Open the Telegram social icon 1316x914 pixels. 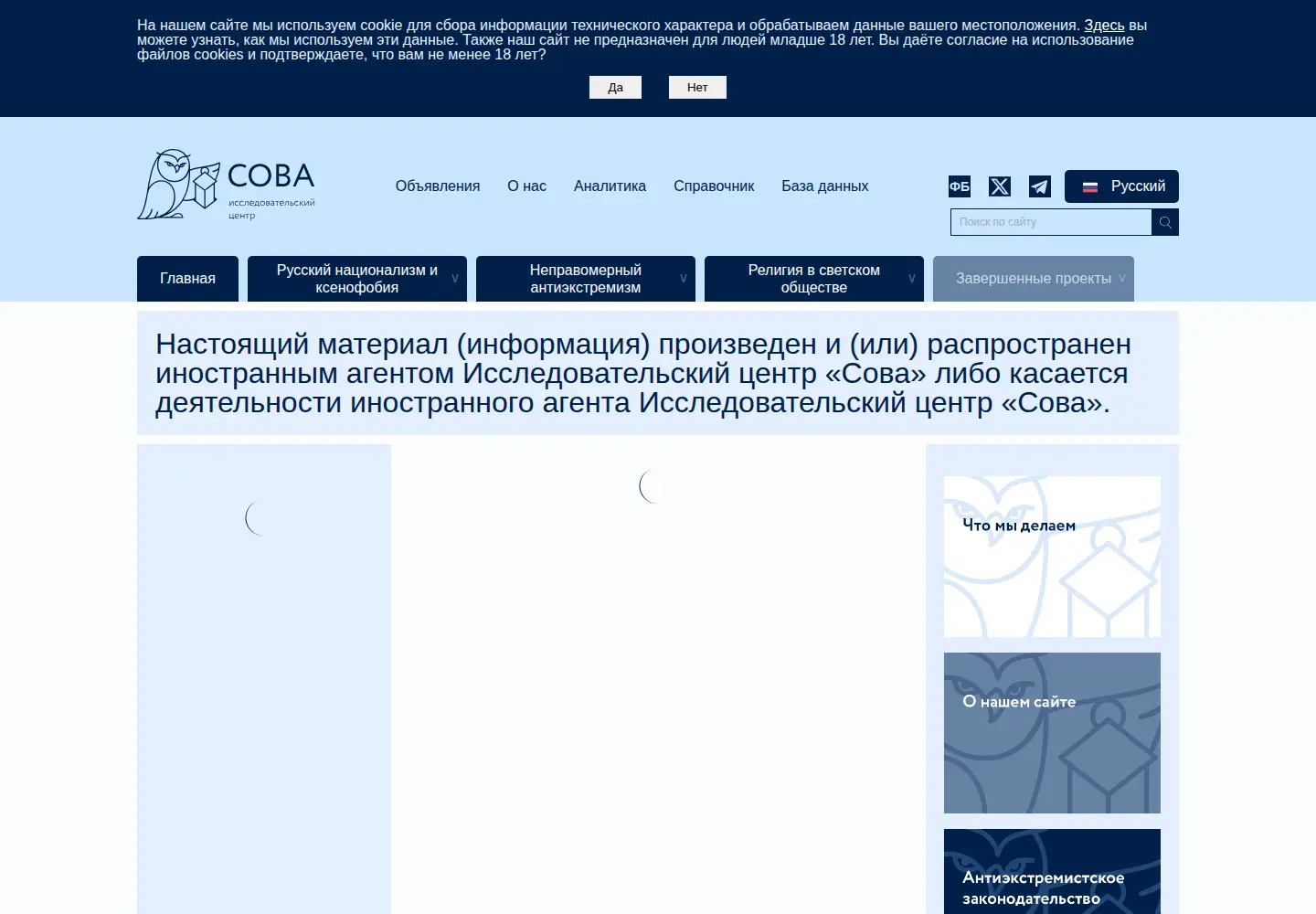coord(1040,186)
